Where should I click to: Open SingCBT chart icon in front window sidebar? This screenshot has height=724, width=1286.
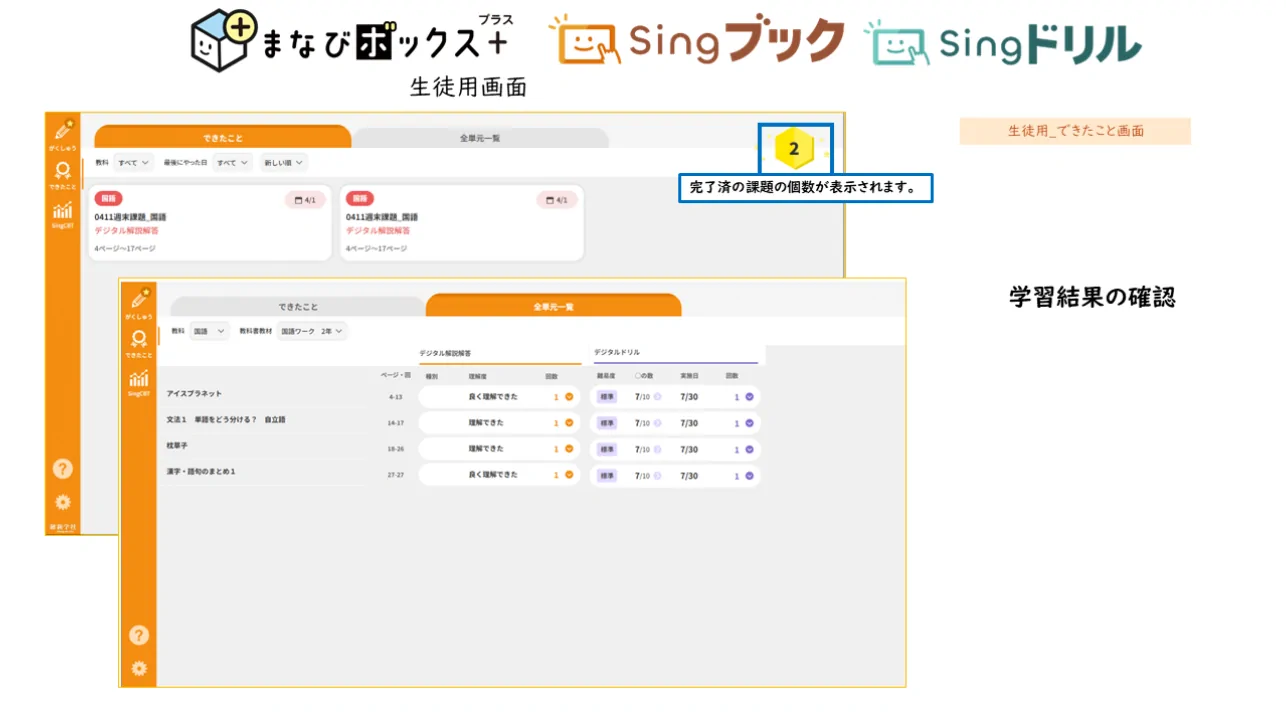click(139, 380)
